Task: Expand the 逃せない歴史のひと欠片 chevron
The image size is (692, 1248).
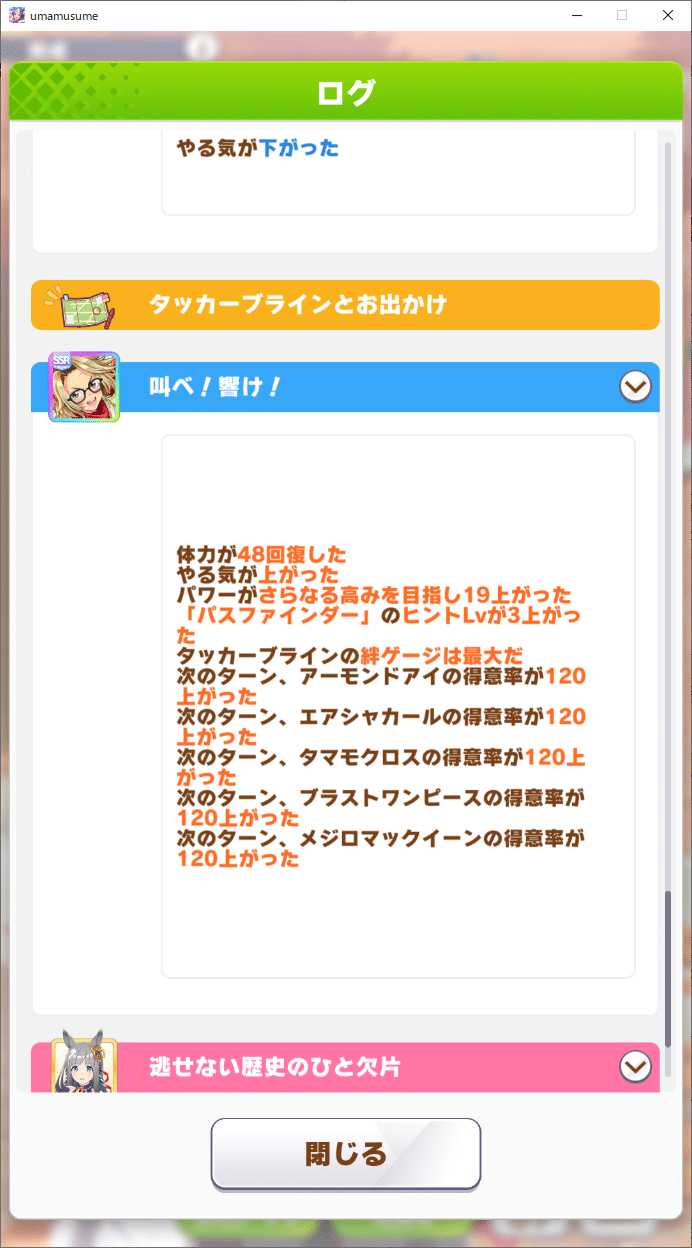Action: (635, 1067)
